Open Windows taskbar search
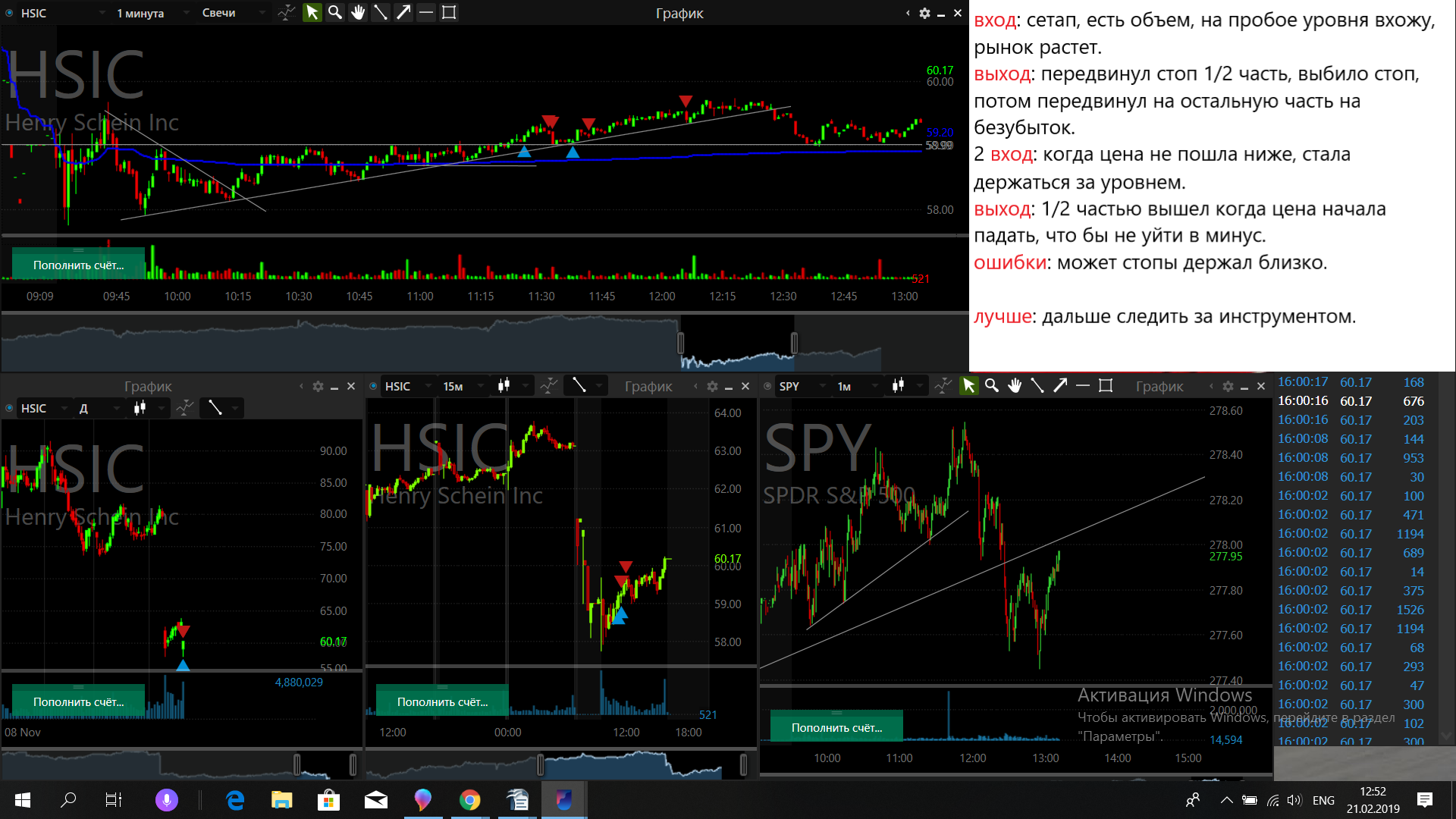Image resolution: width=1456 pixels, height=819 pixels. tap(68, 800)
